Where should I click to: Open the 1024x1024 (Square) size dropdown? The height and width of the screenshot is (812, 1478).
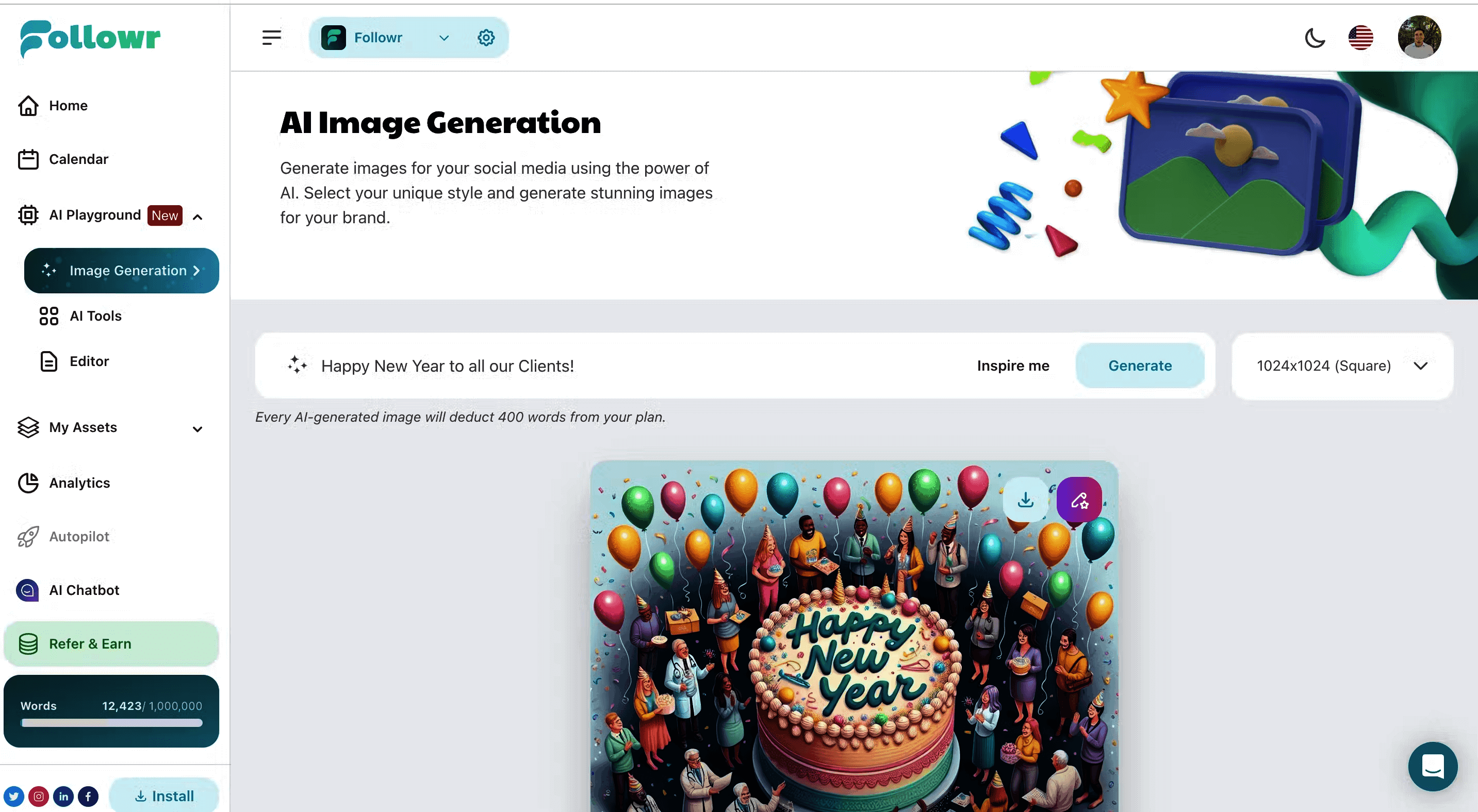(x=1342, y=366)
